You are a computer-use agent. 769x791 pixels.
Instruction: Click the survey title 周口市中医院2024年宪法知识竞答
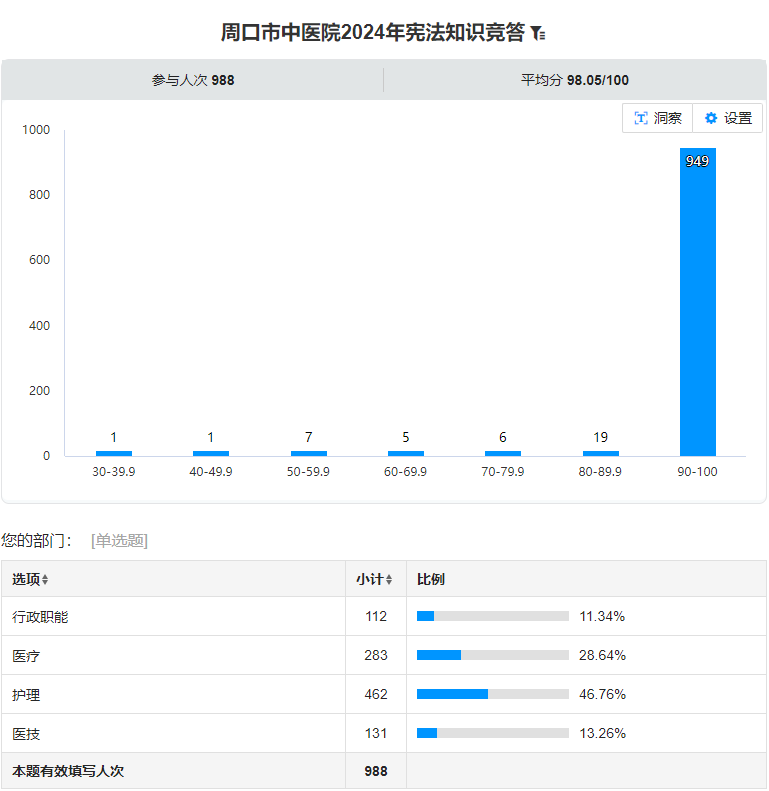click(x=373, y=33)
